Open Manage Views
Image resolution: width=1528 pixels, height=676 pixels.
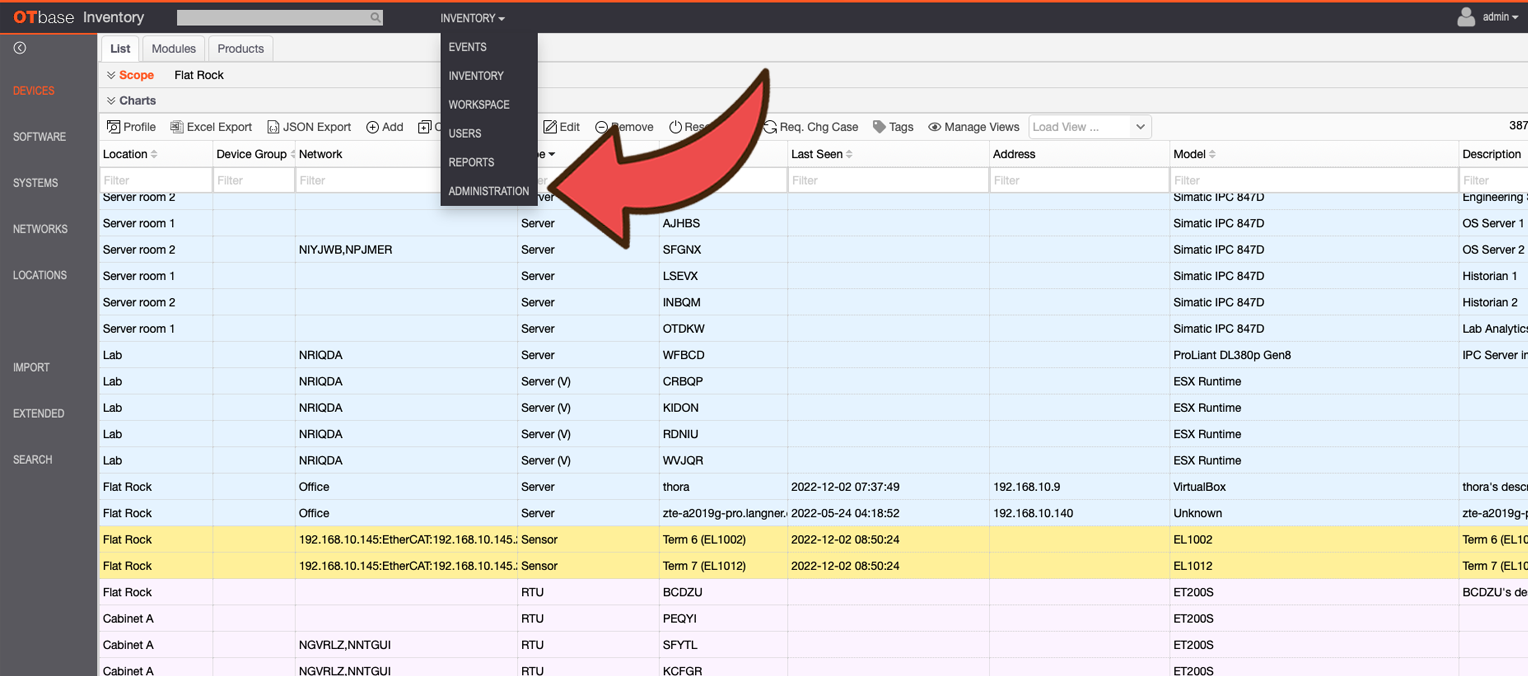(974, 127)
